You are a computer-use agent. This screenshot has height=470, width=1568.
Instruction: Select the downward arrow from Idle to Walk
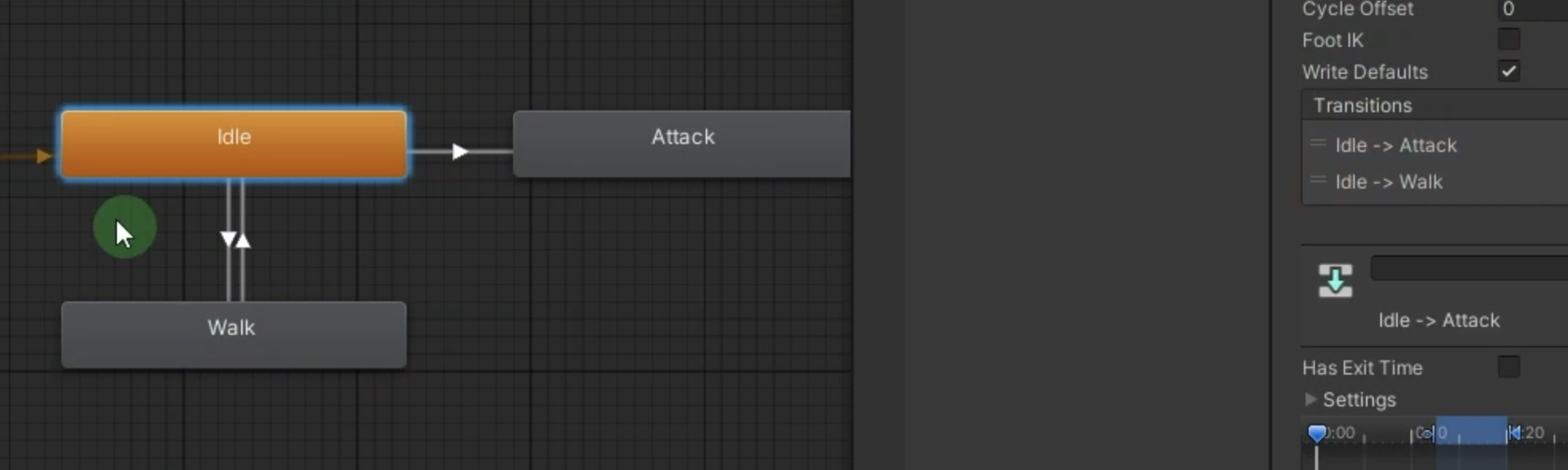coord(228,239)
